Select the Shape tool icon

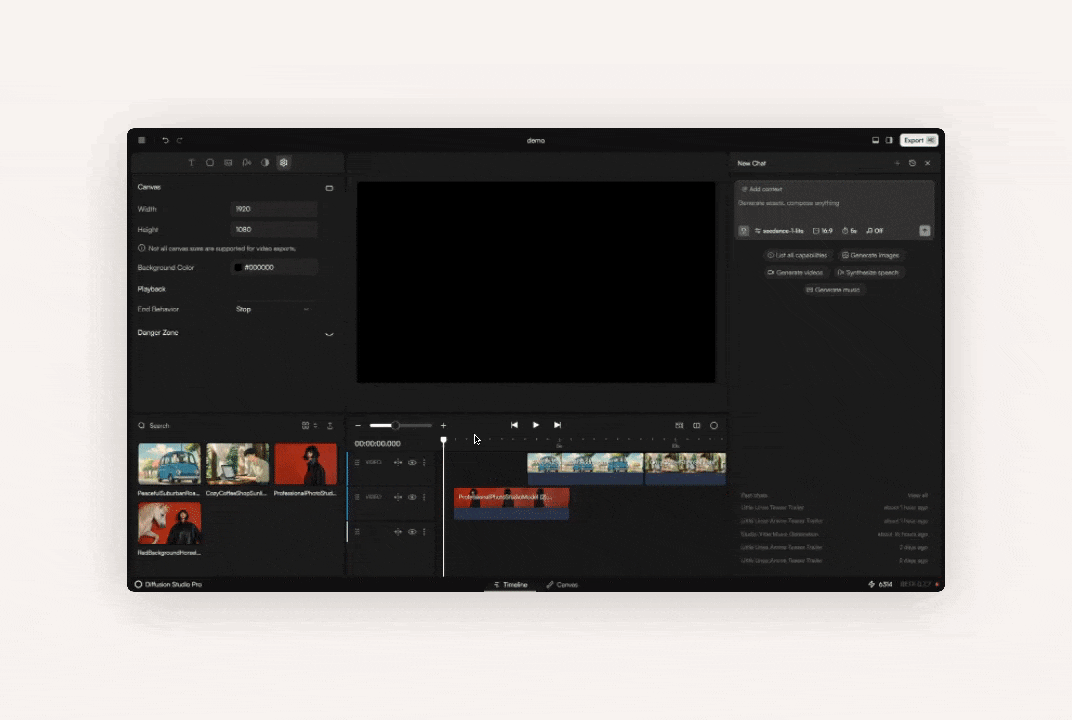(210, 162)
